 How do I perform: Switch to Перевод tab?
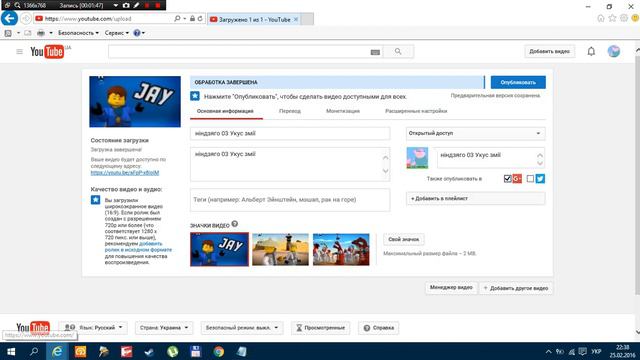pyautogui.click(x=290, y=111)
